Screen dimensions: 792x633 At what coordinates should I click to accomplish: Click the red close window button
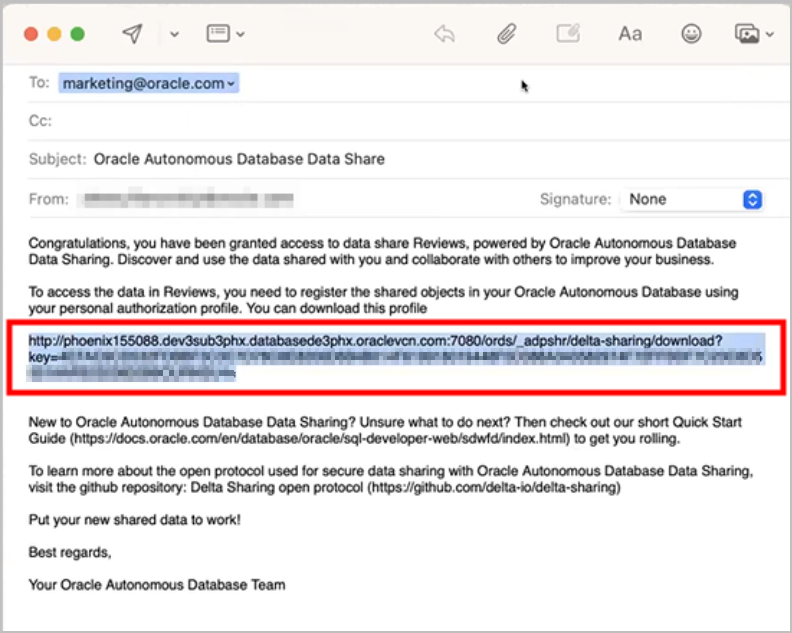(x=31, y=34)
